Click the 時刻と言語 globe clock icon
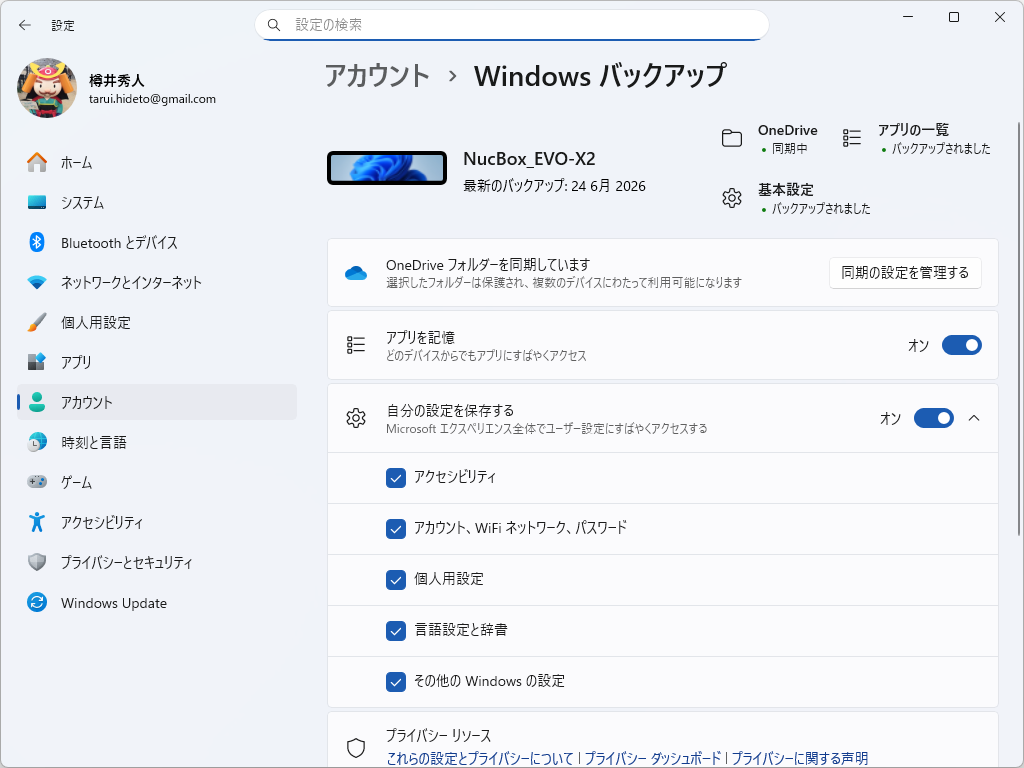 (37, 442)
